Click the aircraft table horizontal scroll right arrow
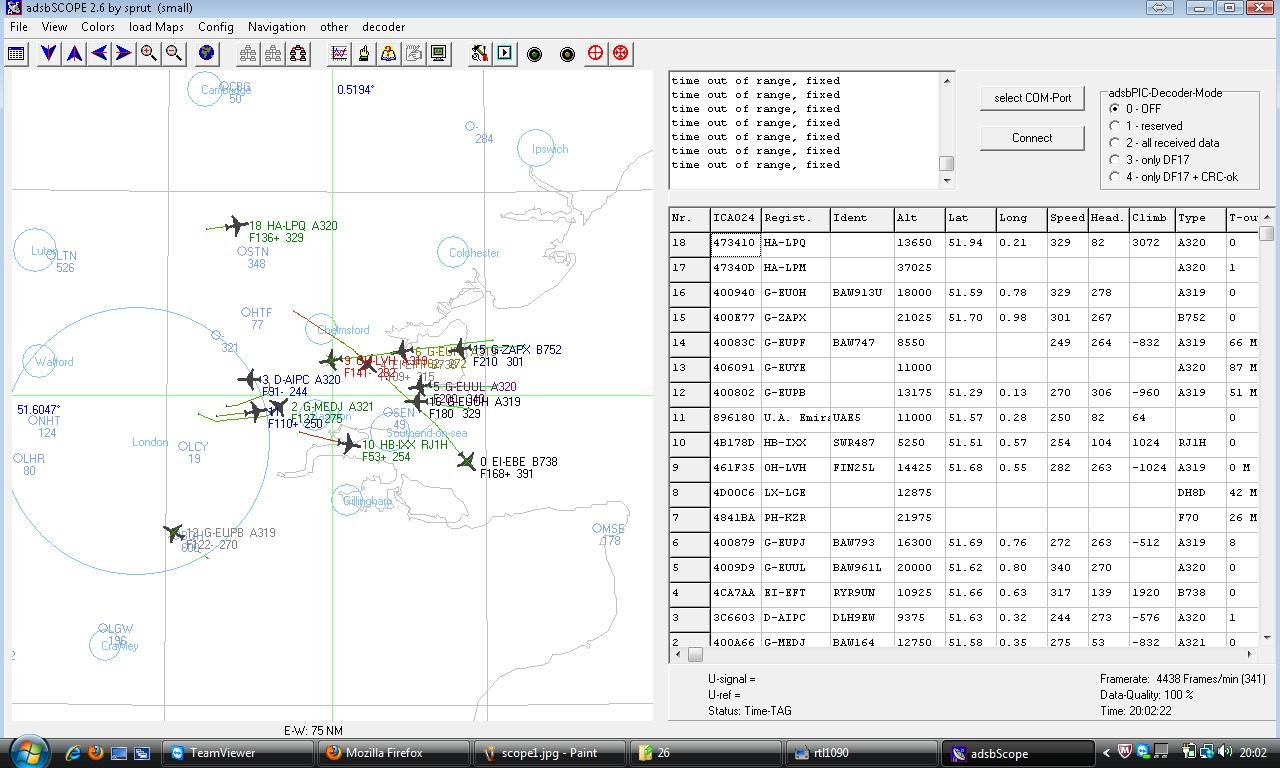The image size is (1280, 768). click(1251, 654)
